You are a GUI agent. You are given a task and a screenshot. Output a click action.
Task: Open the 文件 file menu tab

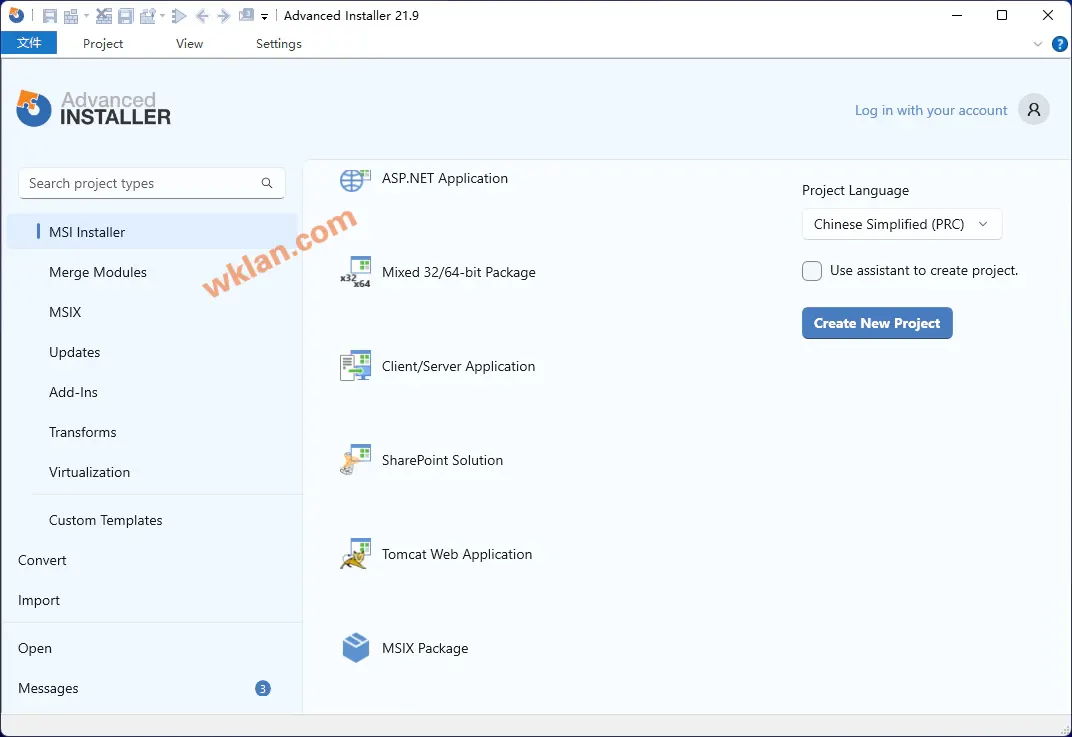(x=29, y=43)
